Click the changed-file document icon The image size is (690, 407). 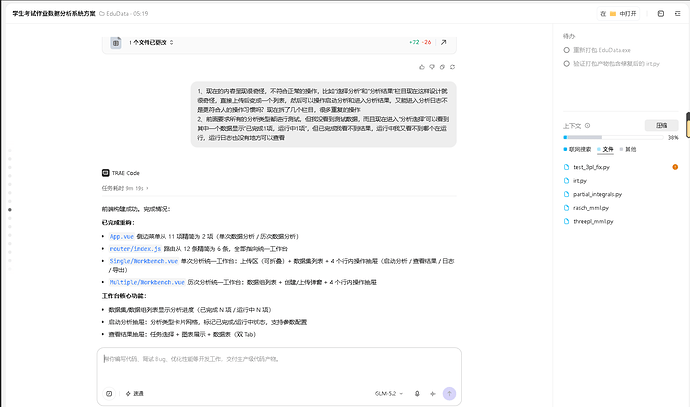(116, 43)
